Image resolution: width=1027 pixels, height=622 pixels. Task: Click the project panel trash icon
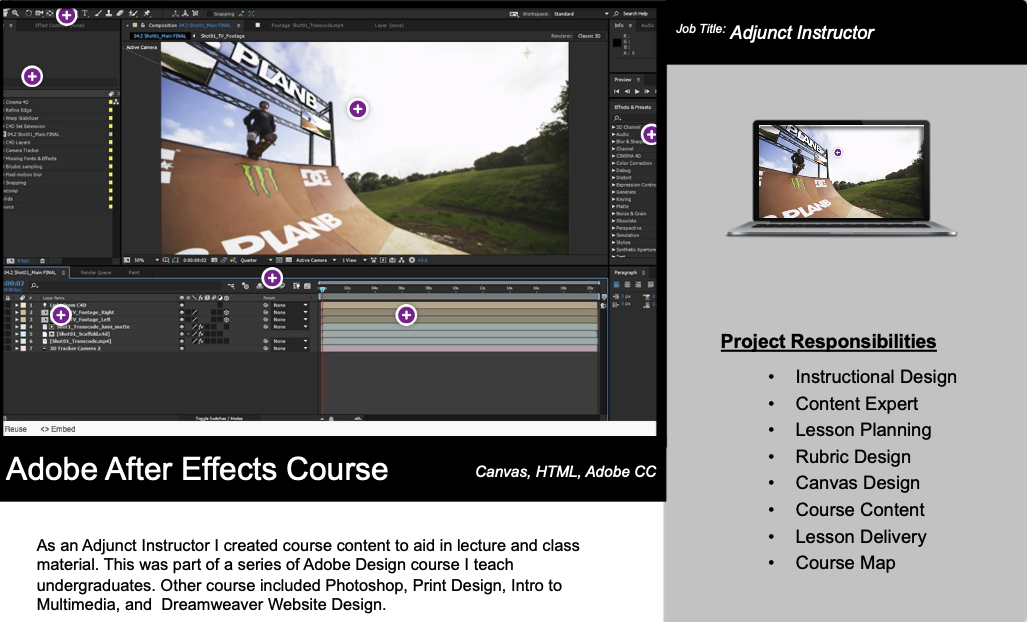click(42, 261)
